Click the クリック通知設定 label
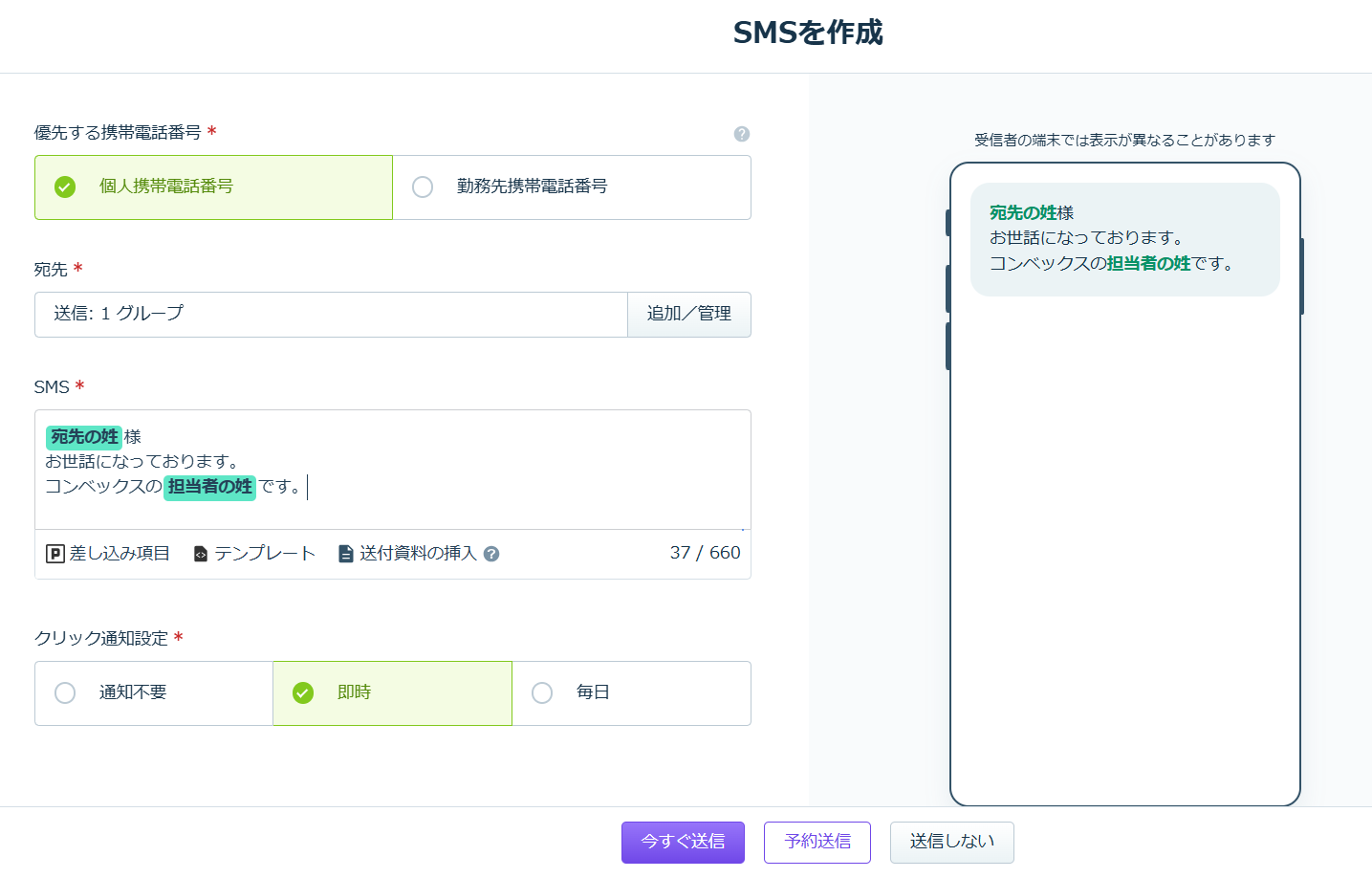This screenshot has width=1372, height=878. pos(101,639)
